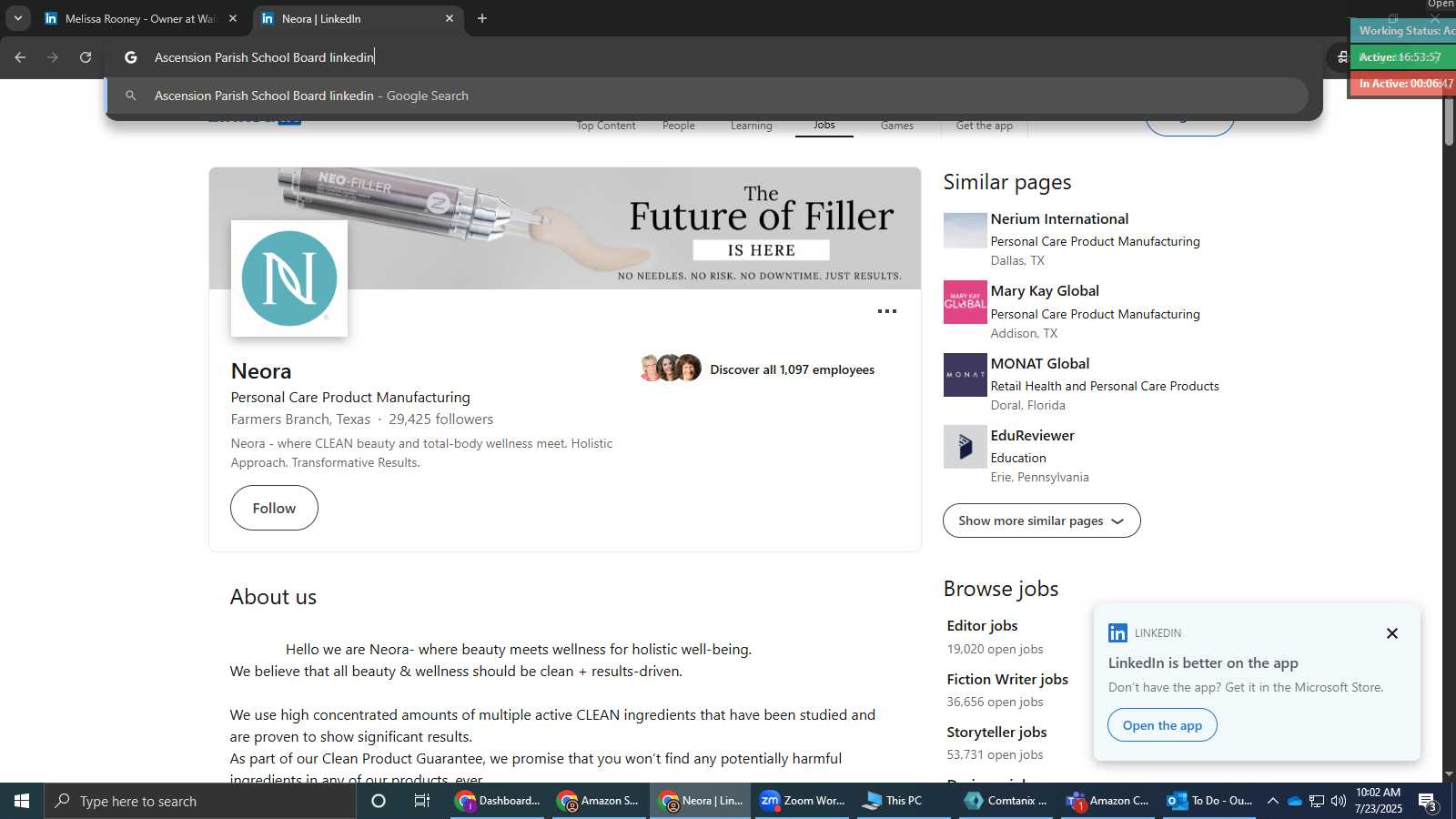Click LinkedIn logo in app popup
This screenshot has height=819, width=1456.
point(1117,633)
